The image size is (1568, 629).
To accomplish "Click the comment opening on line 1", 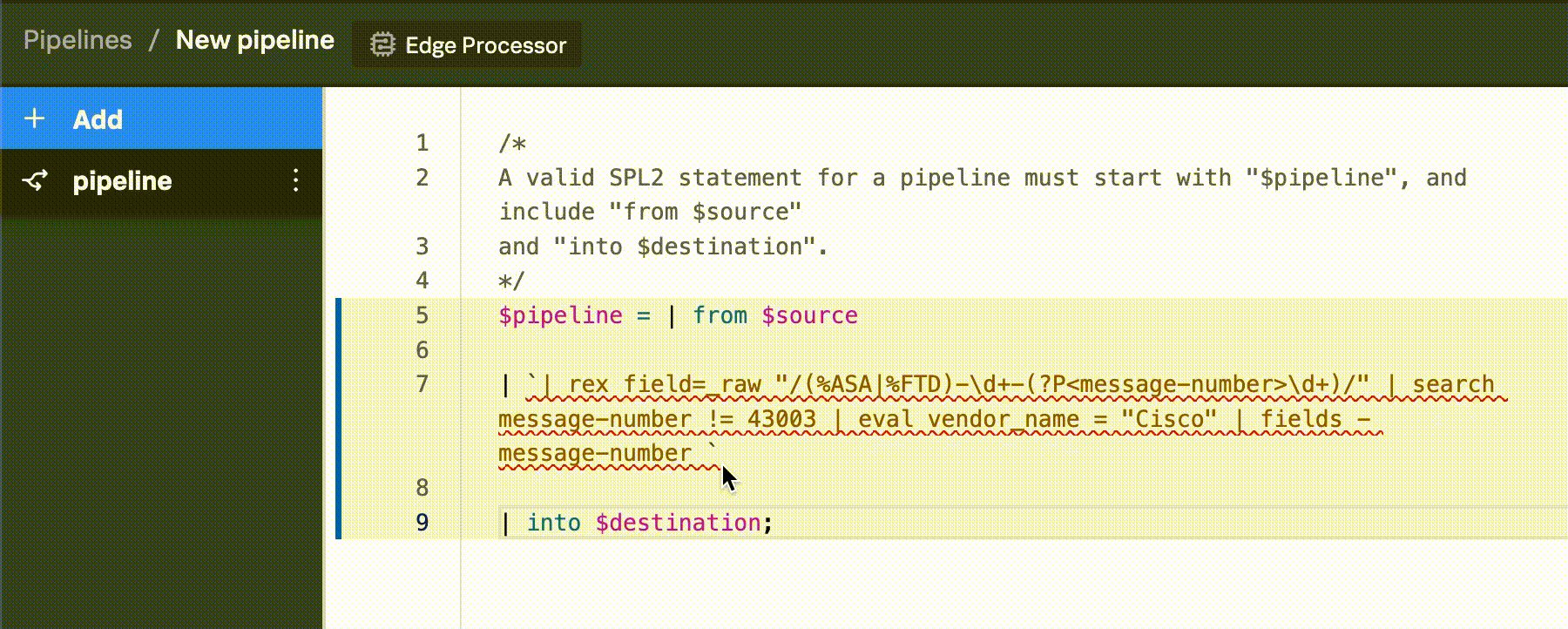I will click(512, 143).
